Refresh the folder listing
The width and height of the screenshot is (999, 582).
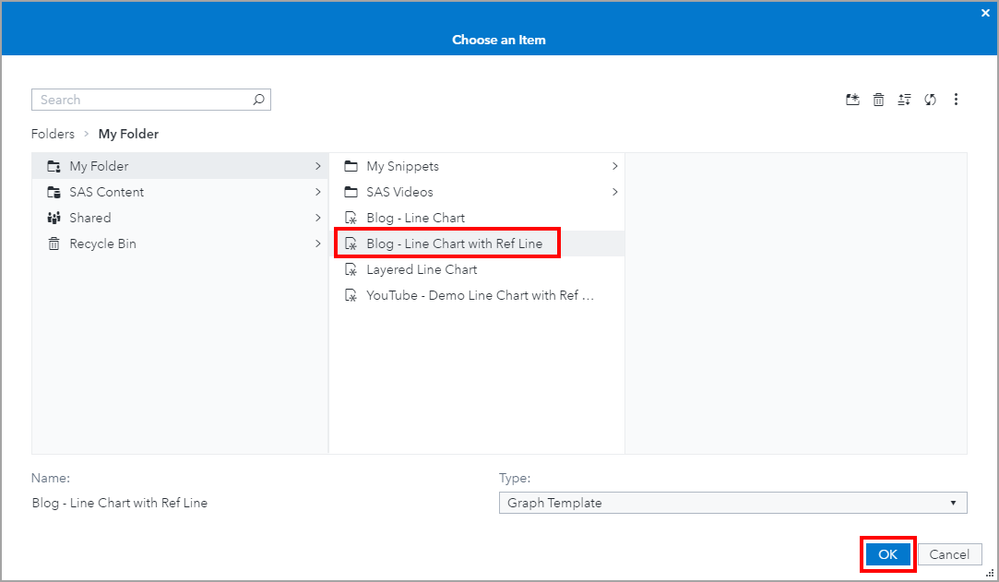[930, 100]
